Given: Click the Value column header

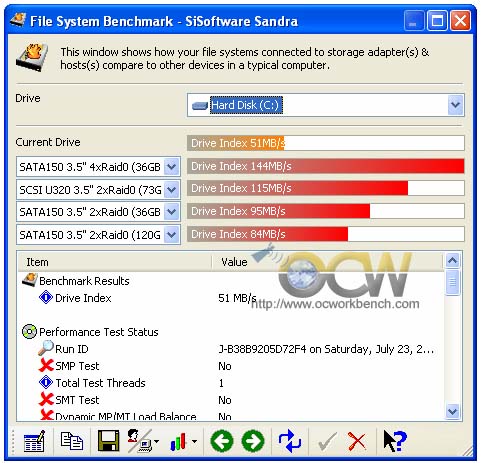Looking at the screenshot, I should pos(328,262).
